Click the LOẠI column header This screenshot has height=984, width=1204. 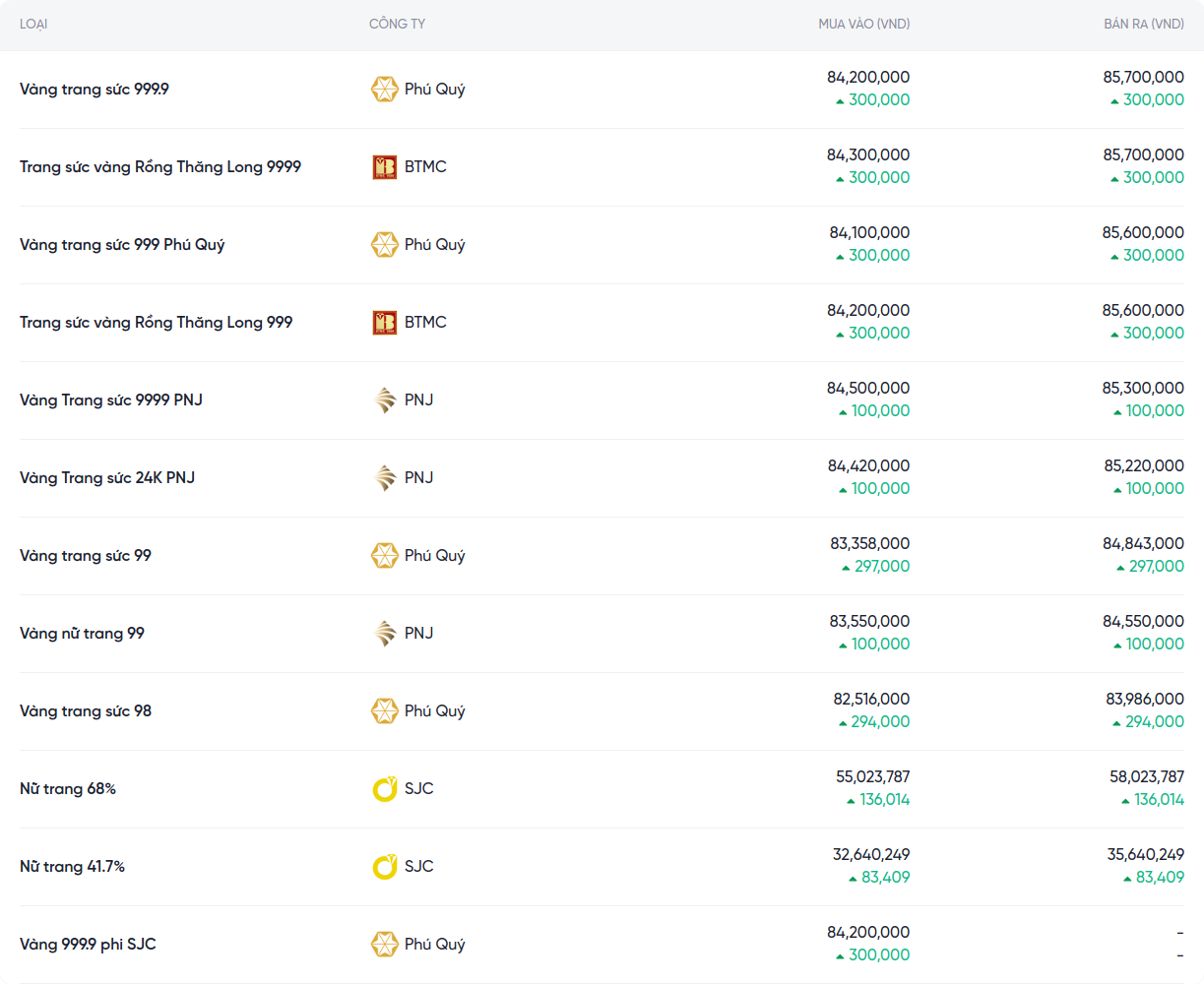click(x=33, y=24)
